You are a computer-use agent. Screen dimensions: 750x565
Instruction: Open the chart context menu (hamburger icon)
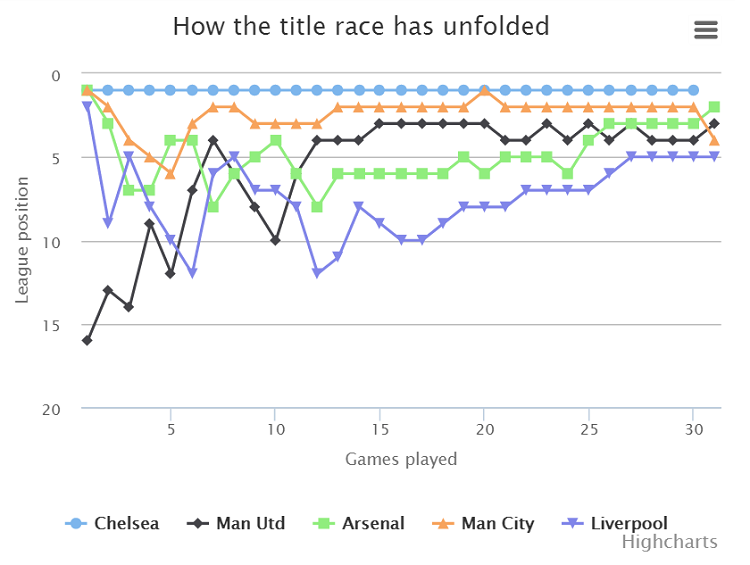706,30
